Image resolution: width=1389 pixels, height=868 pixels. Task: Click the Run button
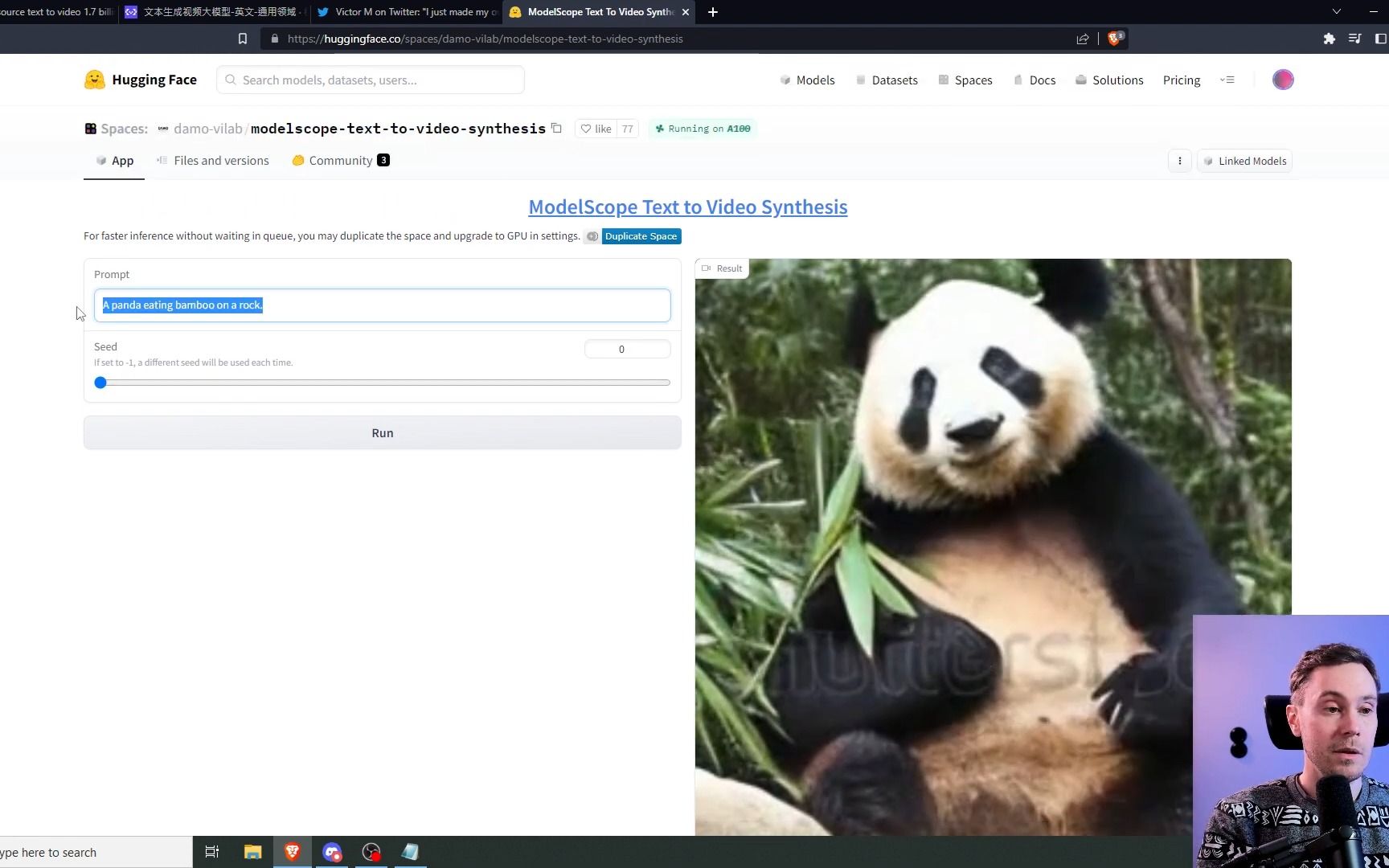tap(382, 432)
